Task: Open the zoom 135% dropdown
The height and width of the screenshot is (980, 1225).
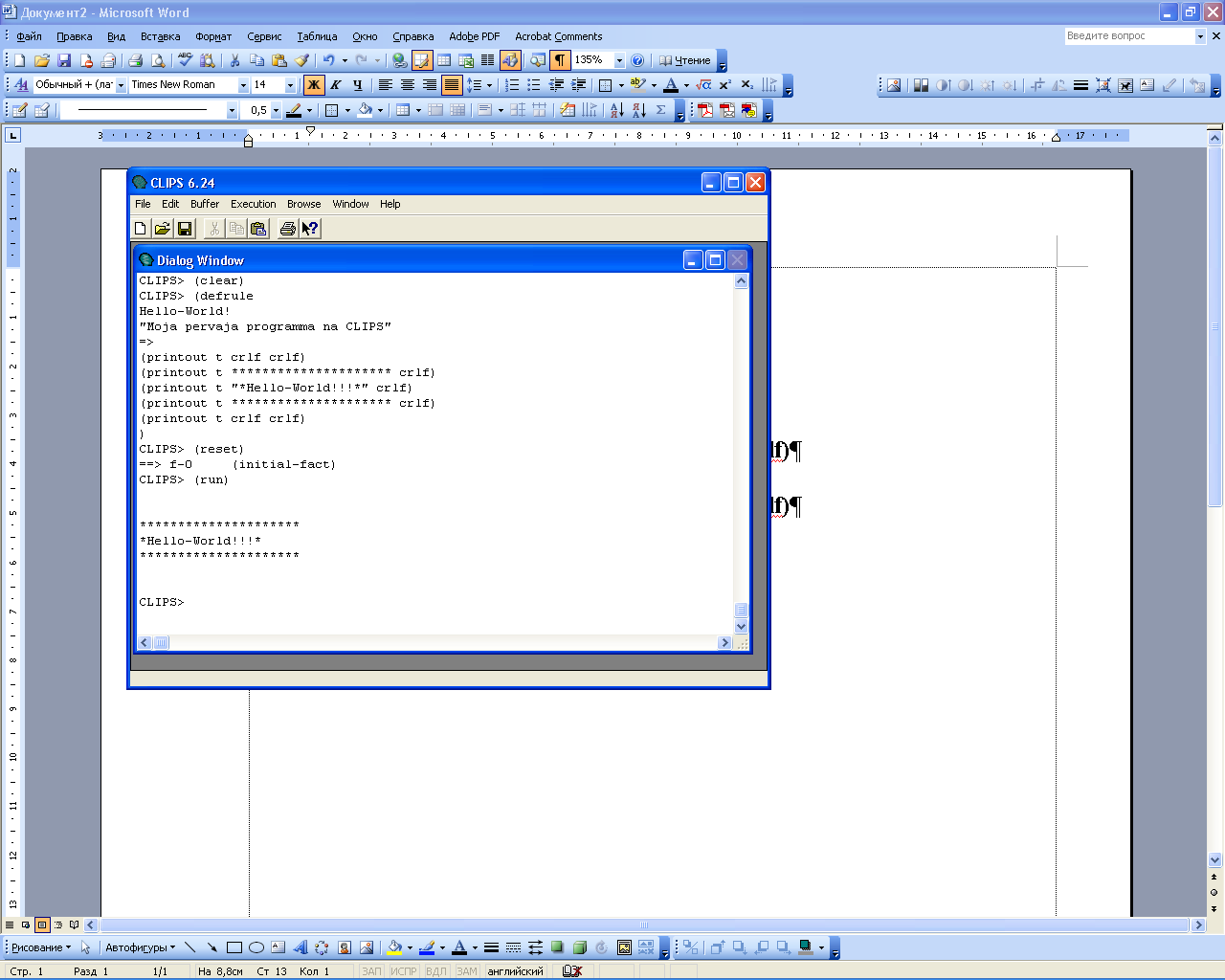Action: [619, 60]
